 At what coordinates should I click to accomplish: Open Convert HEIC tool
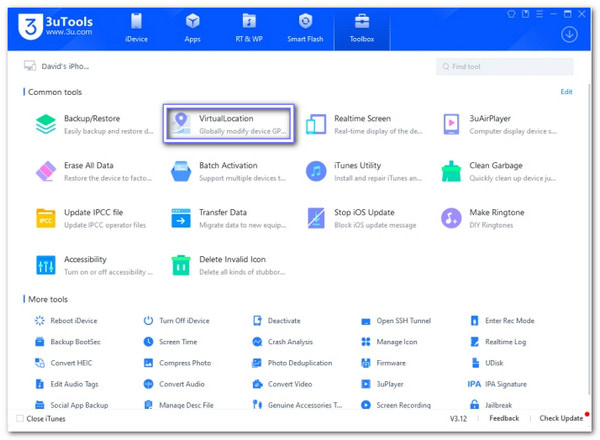(x=64, y=363)
